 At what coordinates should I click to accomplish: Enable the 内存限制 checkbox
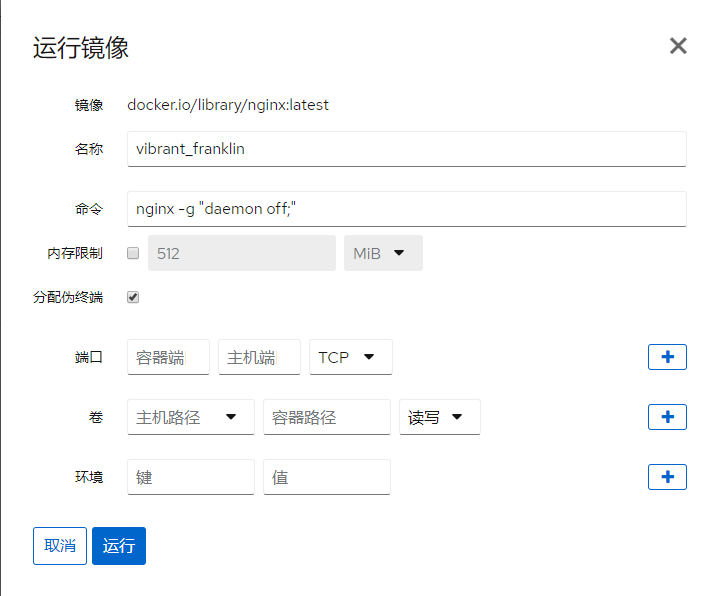click(133, 254)
